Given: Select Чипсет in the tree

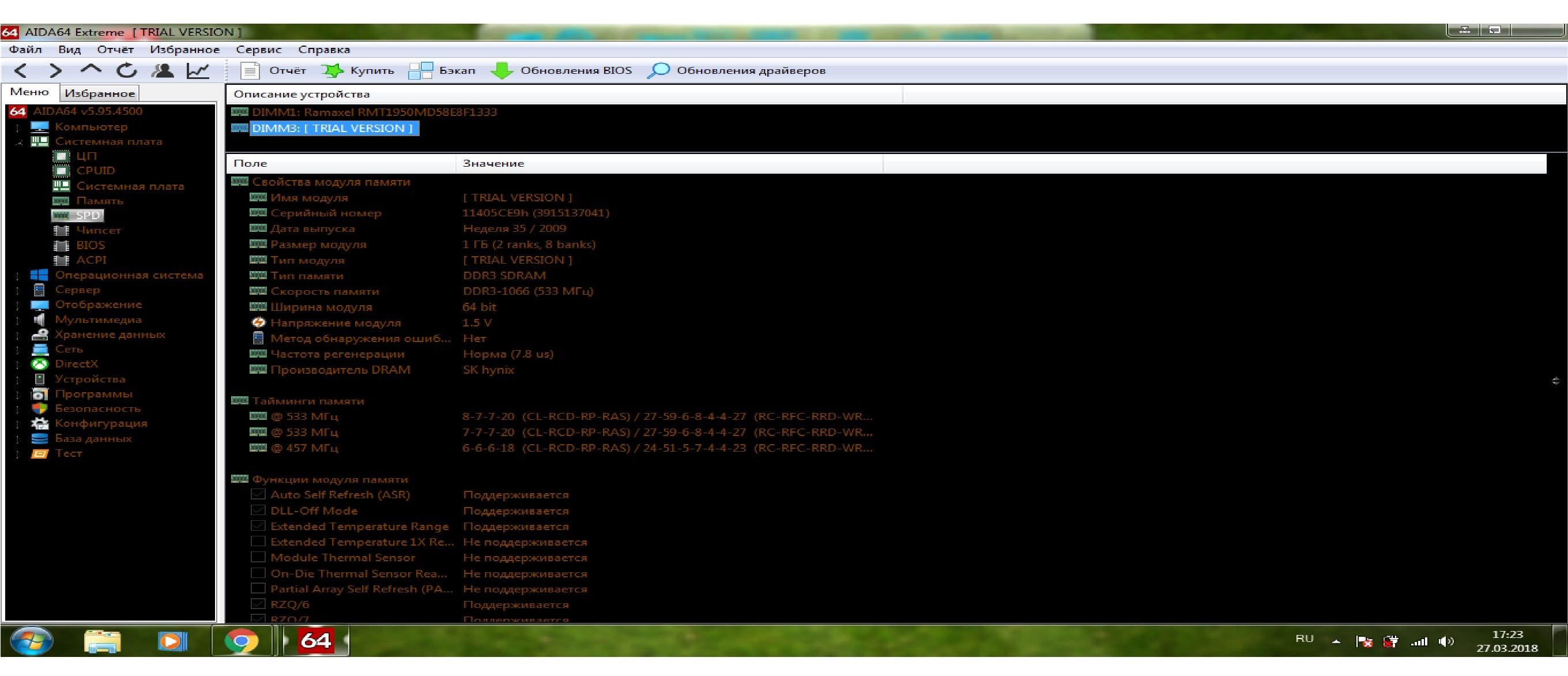Looking at the screenshot, I should [99, 230].
